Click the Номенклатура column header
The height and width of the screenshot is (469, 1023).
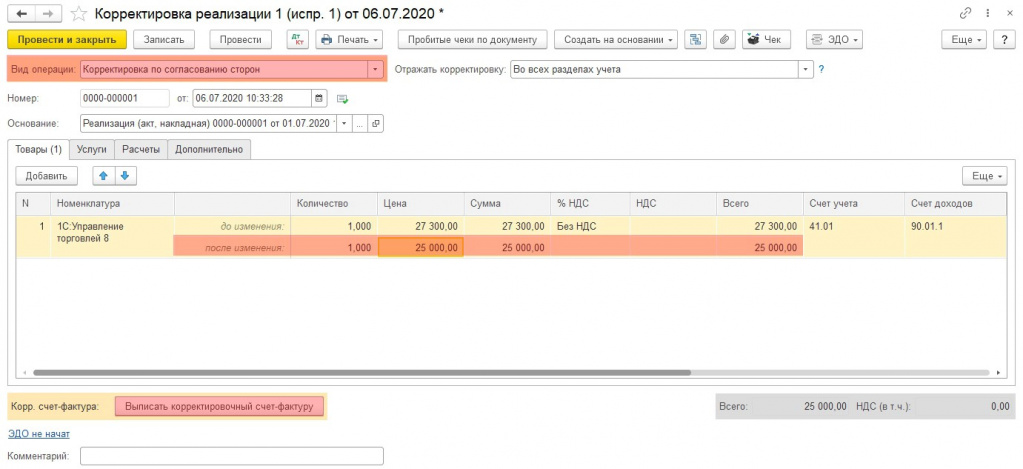[x=112, y=204]
